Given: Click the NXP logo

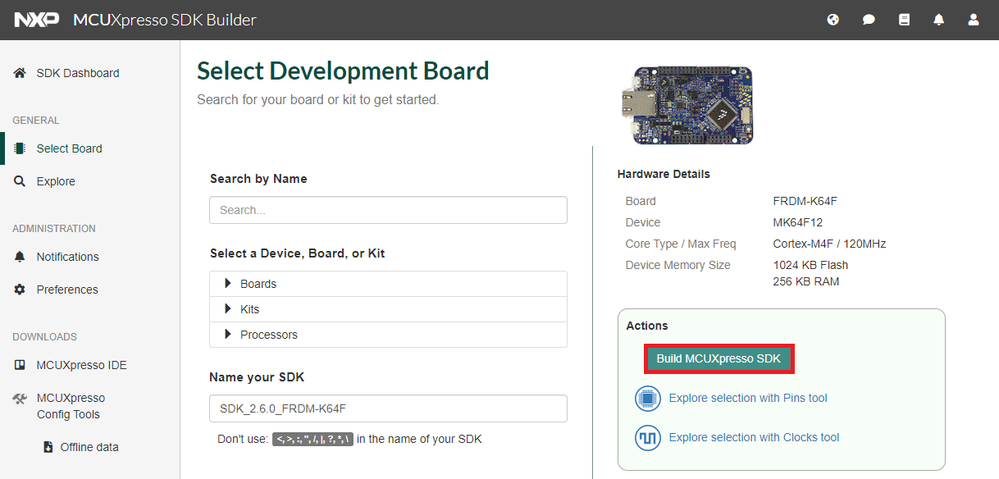Looking at the screenshot, I should (37, 20).
